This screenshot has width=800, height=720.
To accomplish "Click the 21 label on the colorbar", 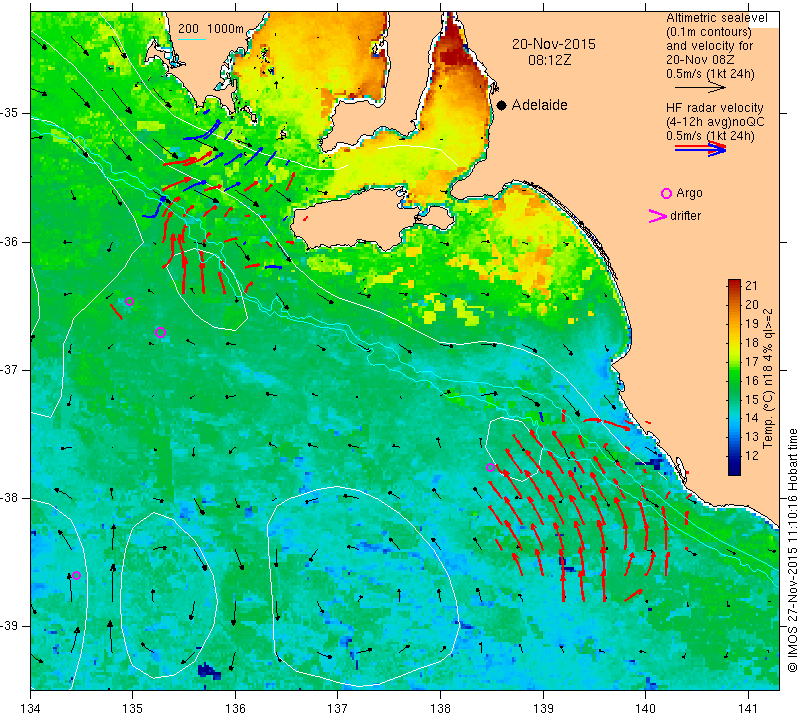I will click(752, 285).
